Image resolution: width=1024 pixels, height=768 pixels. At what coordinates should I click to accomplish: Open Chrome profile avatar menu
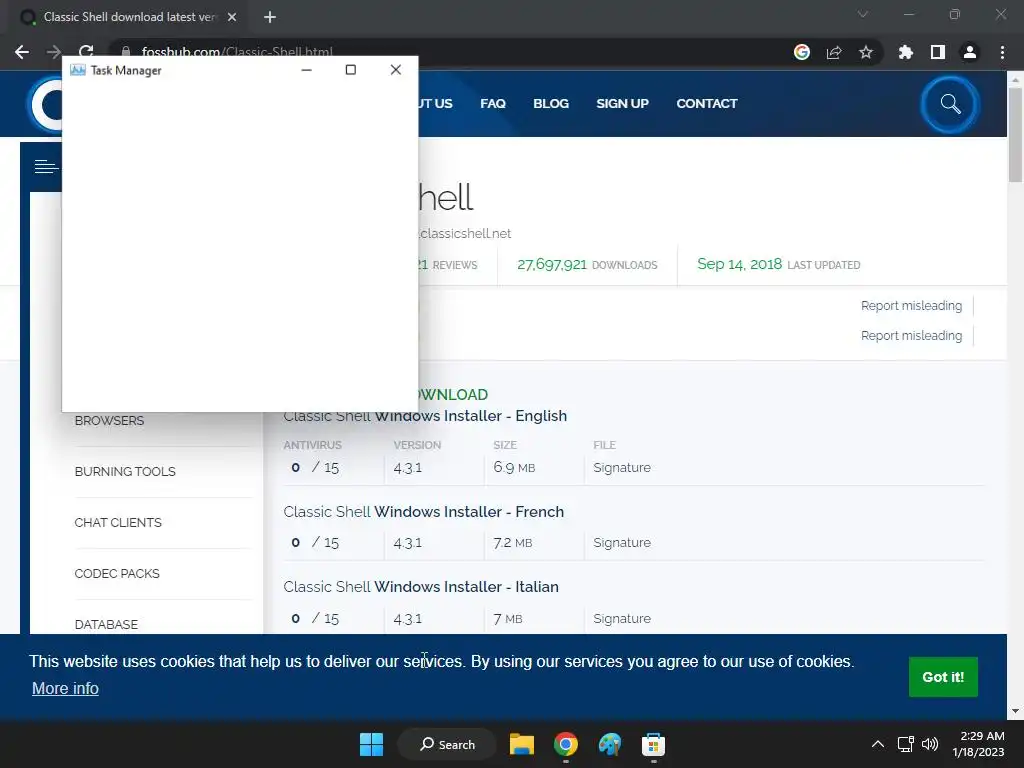tap(970, 52)
